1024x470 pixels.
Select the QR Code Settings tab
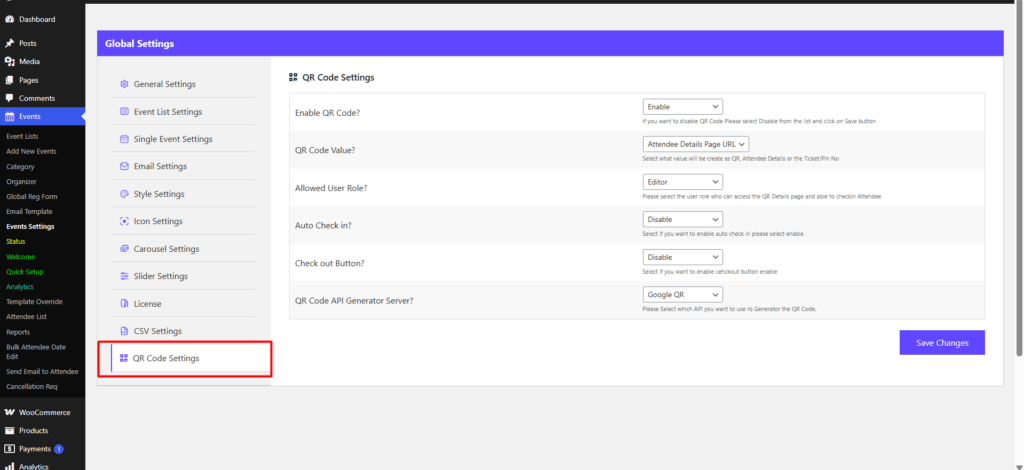[x=190, y=358]
